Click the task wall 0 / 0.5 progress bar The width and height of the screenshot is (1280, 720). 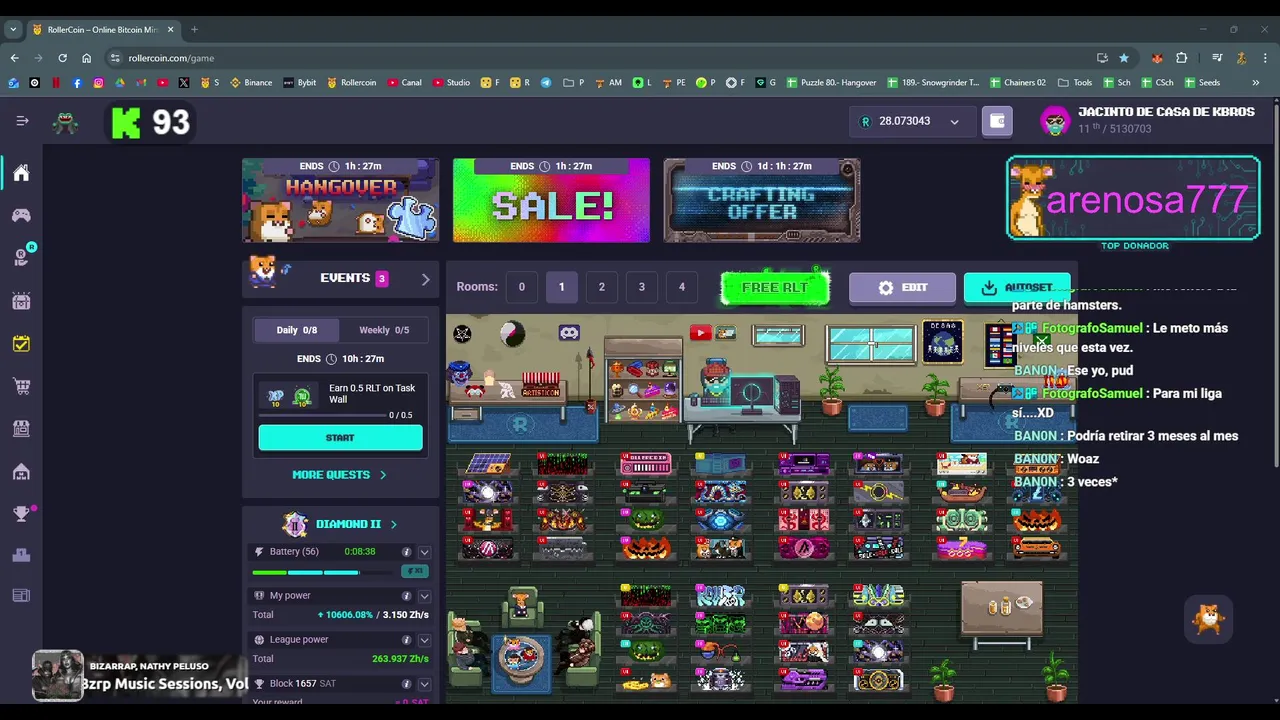pos(322,415)
